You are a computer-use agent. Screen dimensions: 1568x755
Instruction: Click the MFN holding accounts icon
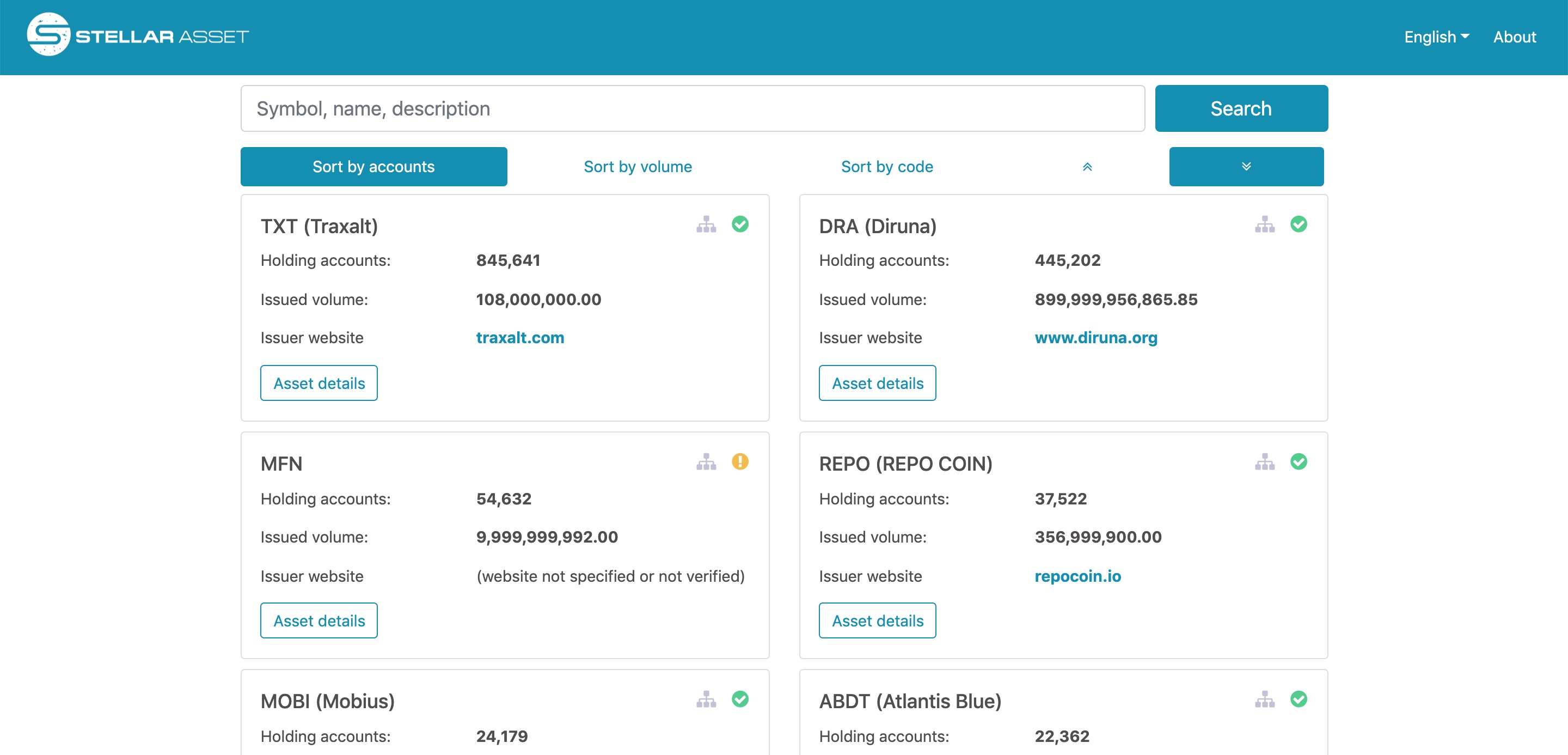pyautogui.click(x=706, y=462)
